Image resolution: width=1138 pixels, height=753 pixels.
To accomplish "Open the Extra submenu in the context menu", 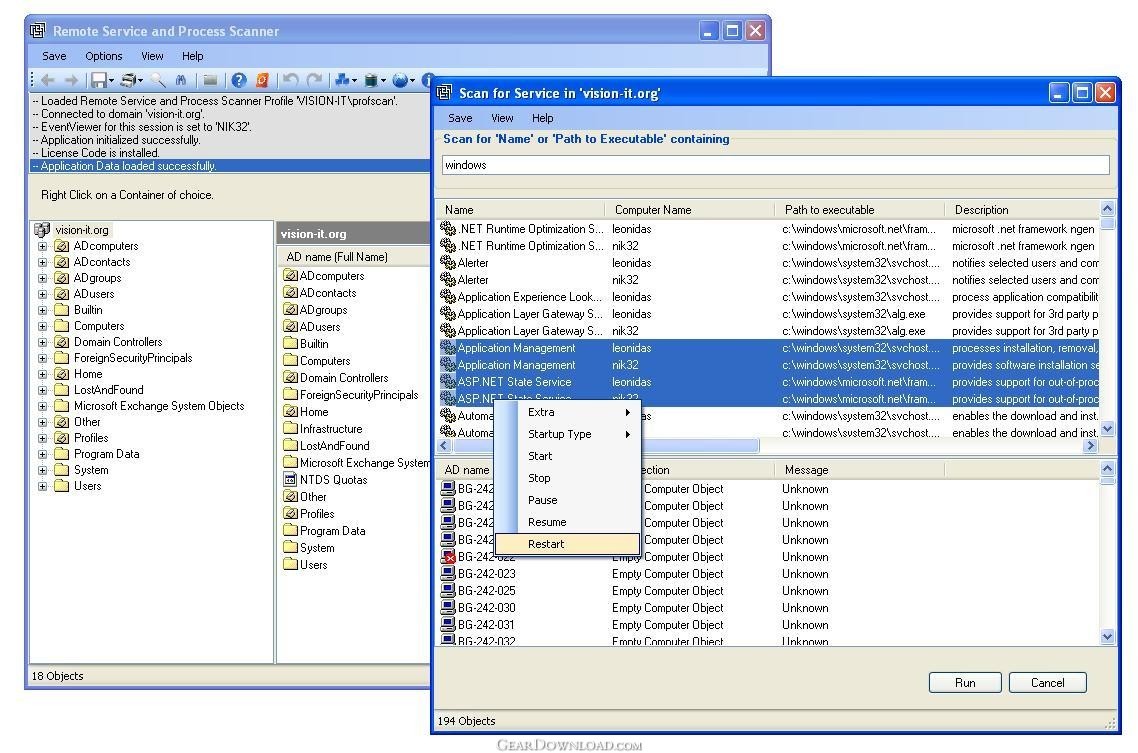I will (568, 412).
